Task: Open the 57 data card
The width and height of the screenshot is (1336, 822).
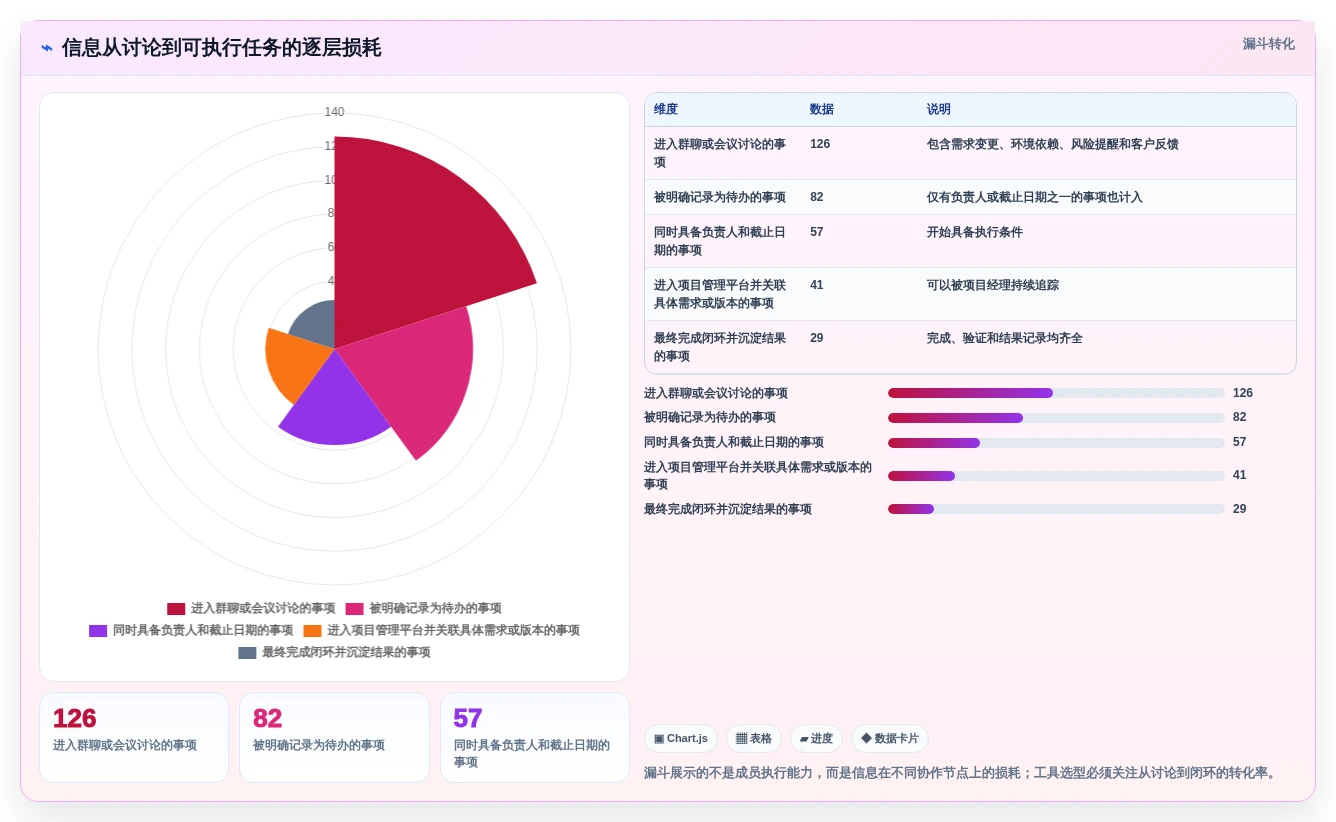Action: (x=535, y=737)
